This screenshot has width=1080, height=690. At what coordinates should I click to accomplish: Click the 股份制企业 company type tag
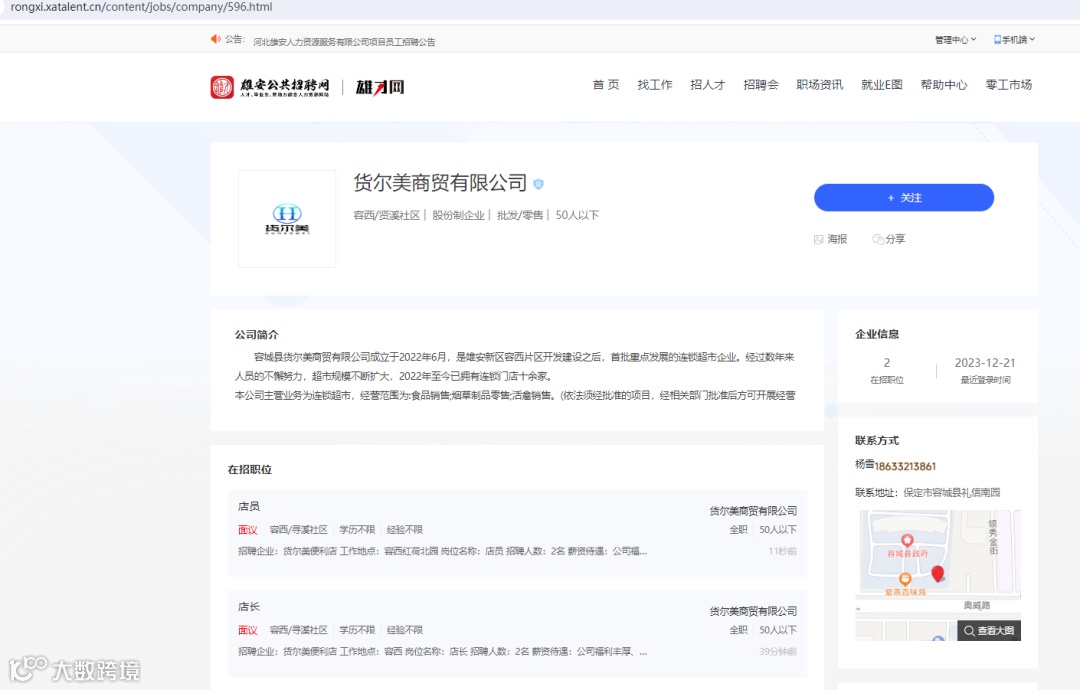coord(458,216)
